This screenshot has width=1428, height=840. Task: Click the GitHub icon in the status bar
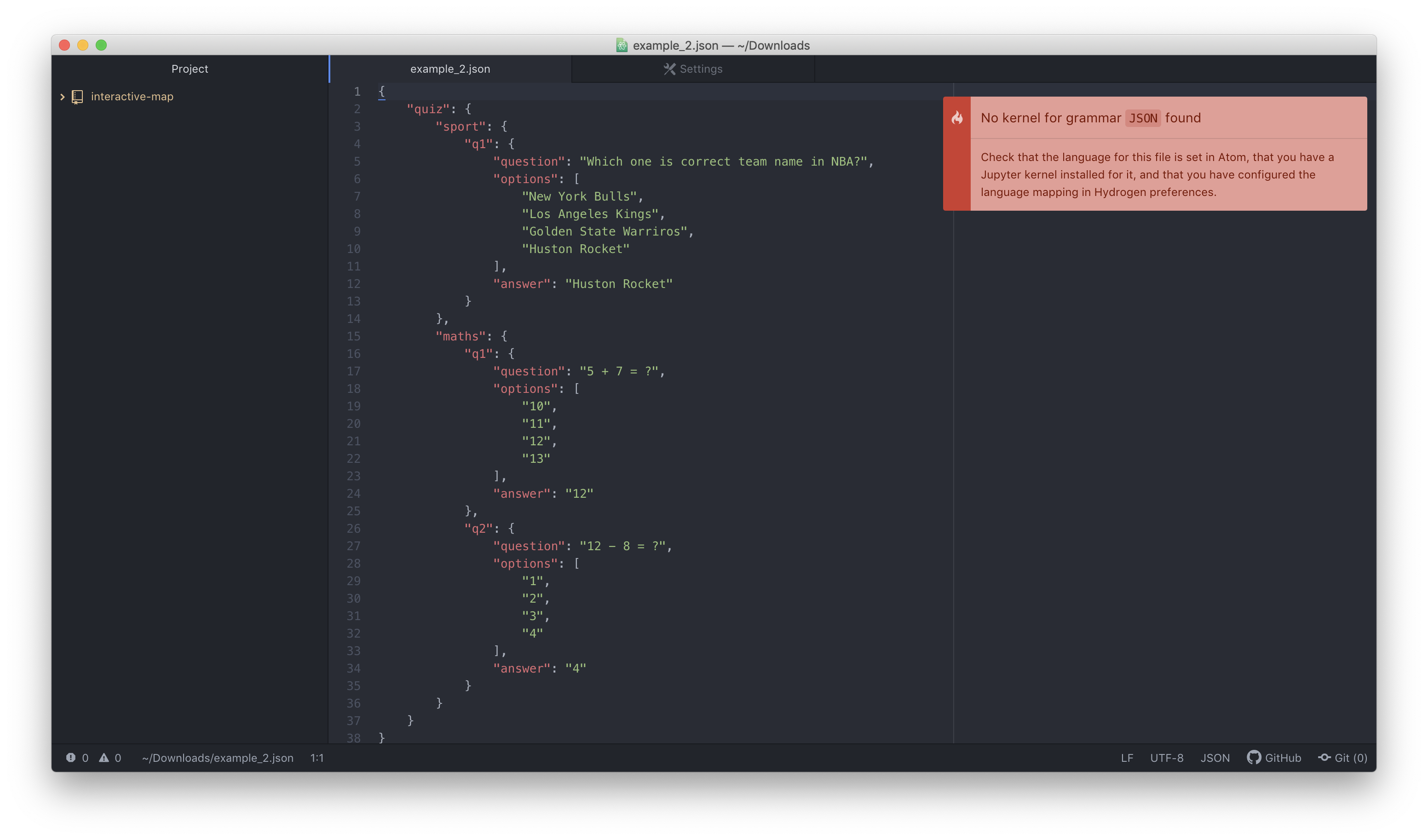tap(1254, 758)
